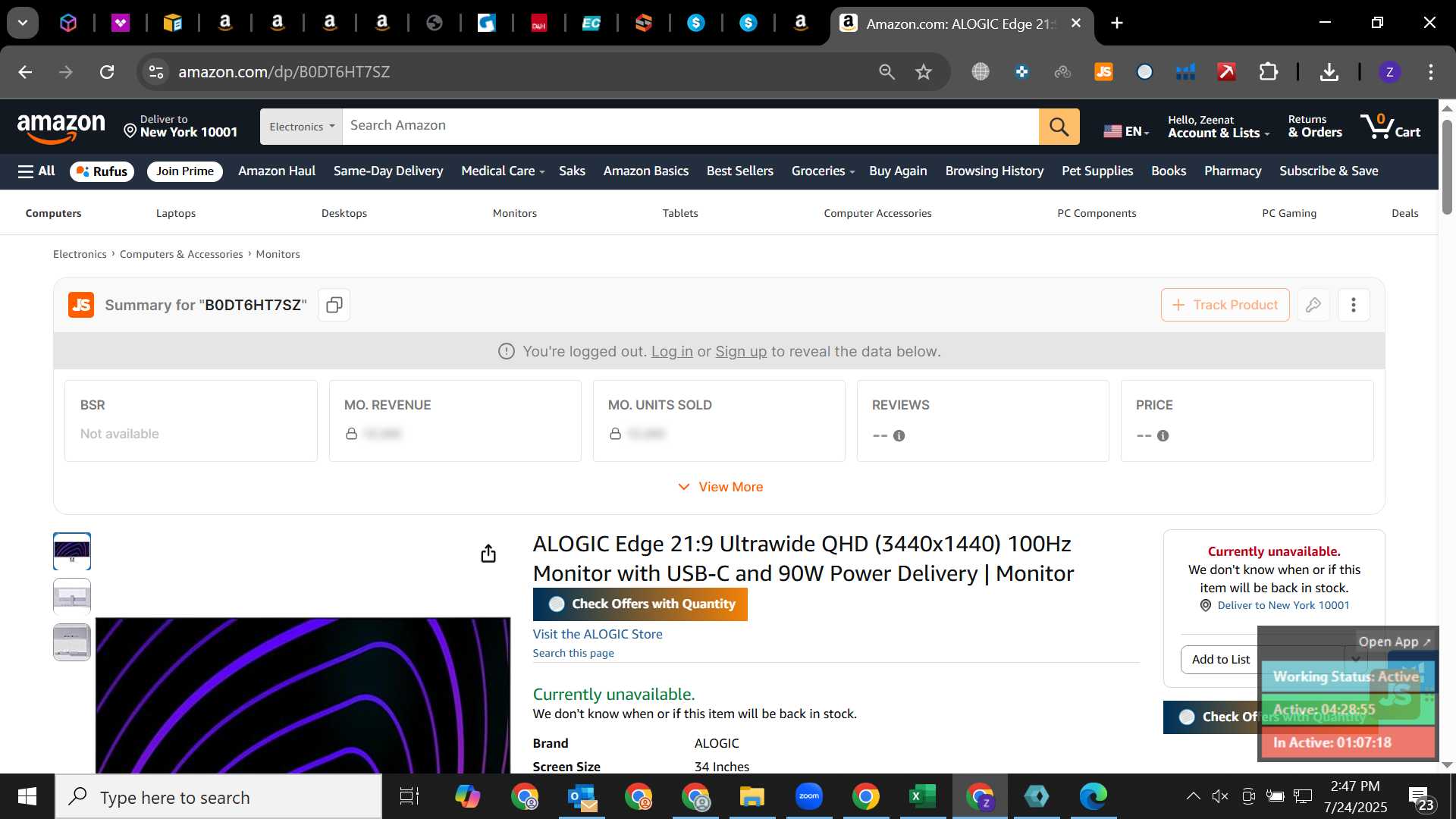1456x819 pixels.
Task: Expand the Medical Care menu
Action: pos(503,171)
